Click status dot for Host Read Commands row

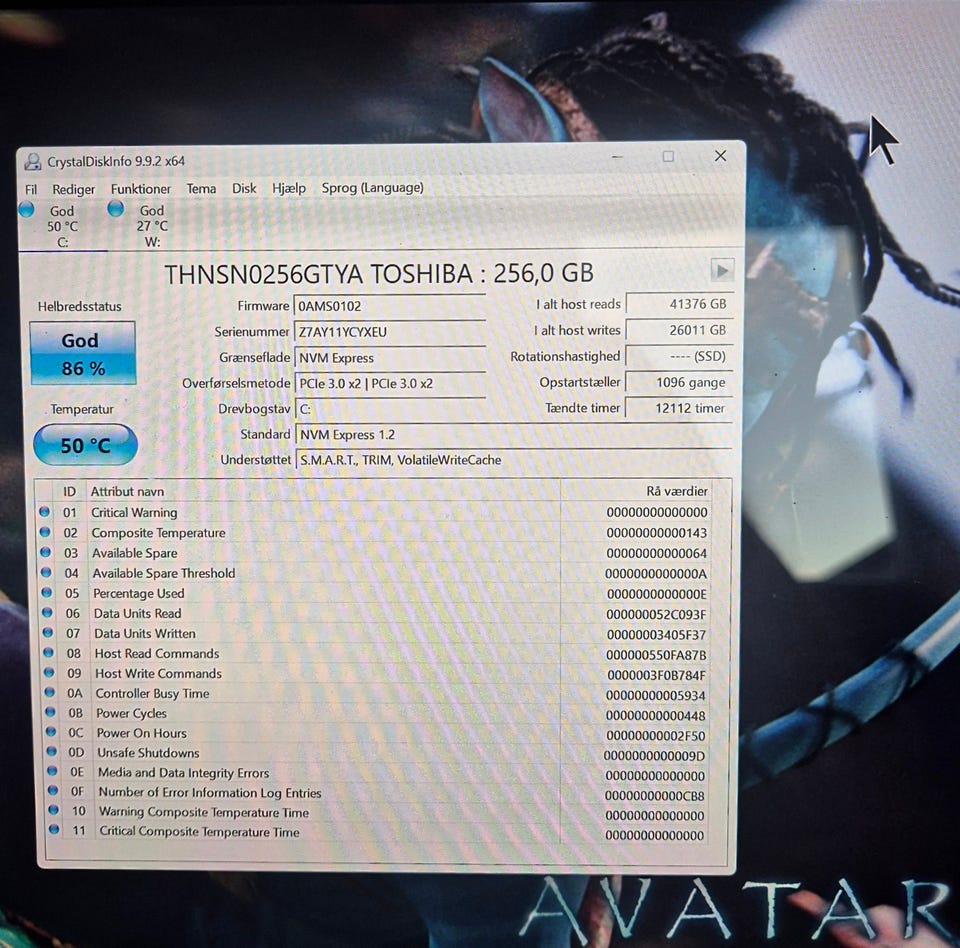pos(48,652)
